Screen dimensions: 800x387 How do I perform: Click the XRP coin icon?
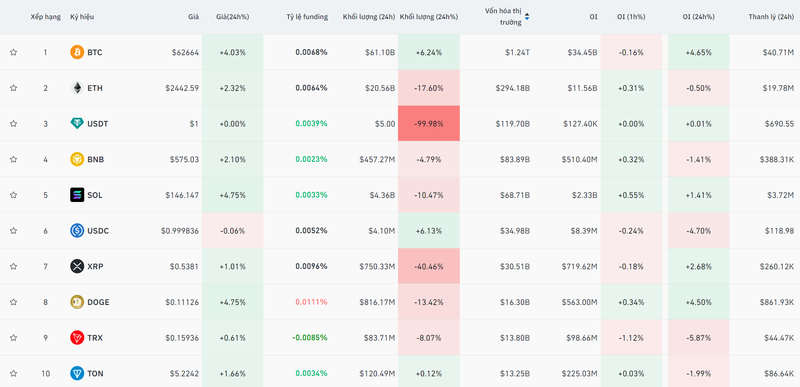point(77,266)
